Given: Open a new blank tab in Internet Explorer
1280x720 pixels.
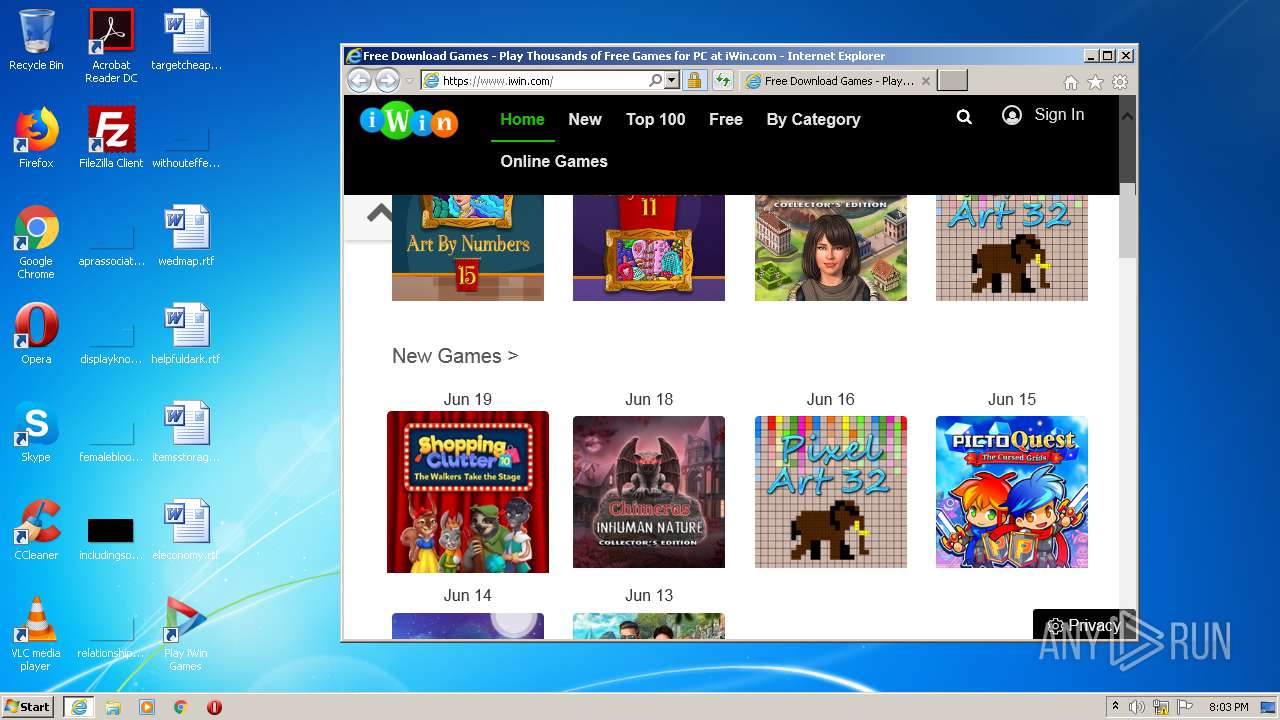Looking at the screenshot, I should coord(952,81).
